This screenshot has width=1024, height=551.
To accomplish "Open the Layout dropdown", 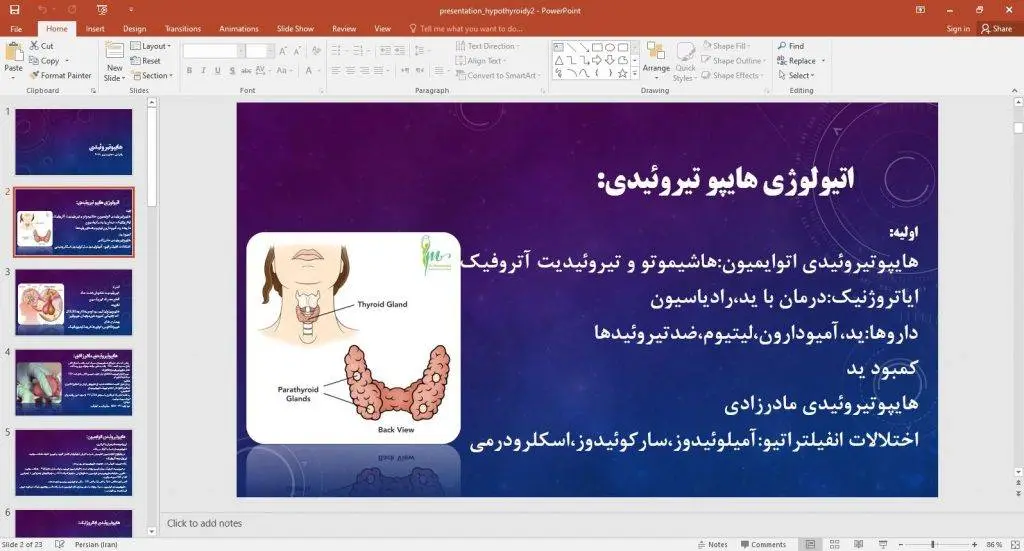I will pos(150,46).
